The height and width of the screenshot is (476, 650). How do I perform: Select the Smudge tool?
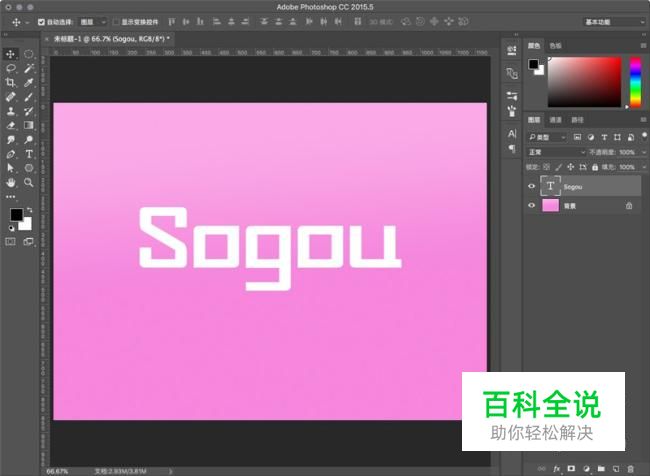tap(10, 140)
